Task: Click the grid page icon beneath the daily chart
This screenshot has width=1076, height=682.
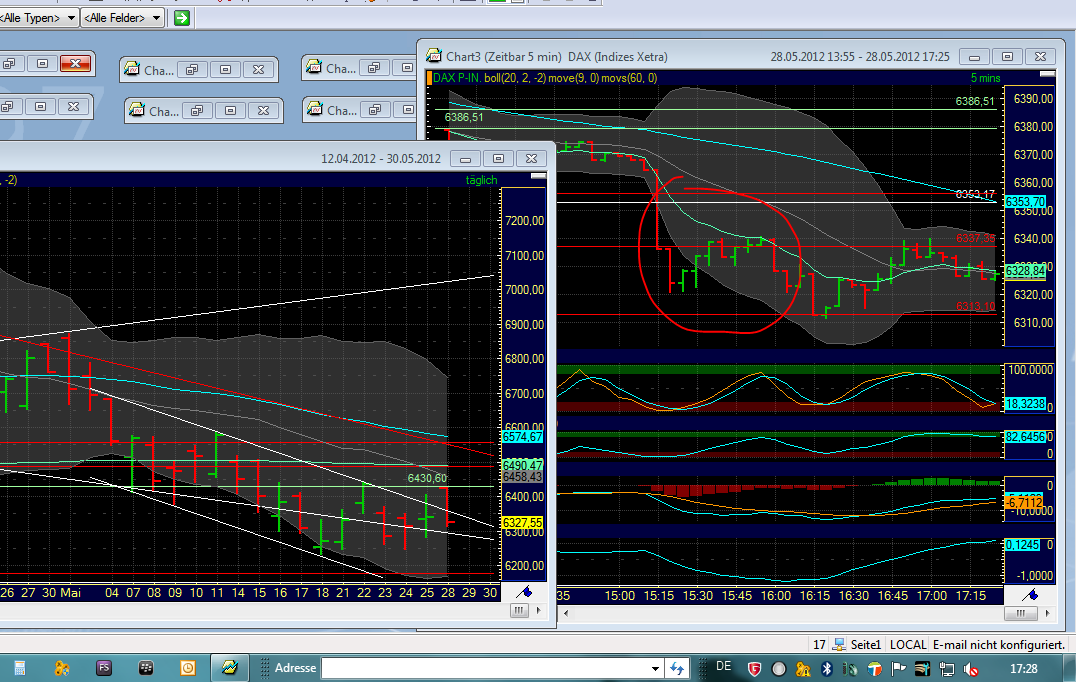Action: 518,611
